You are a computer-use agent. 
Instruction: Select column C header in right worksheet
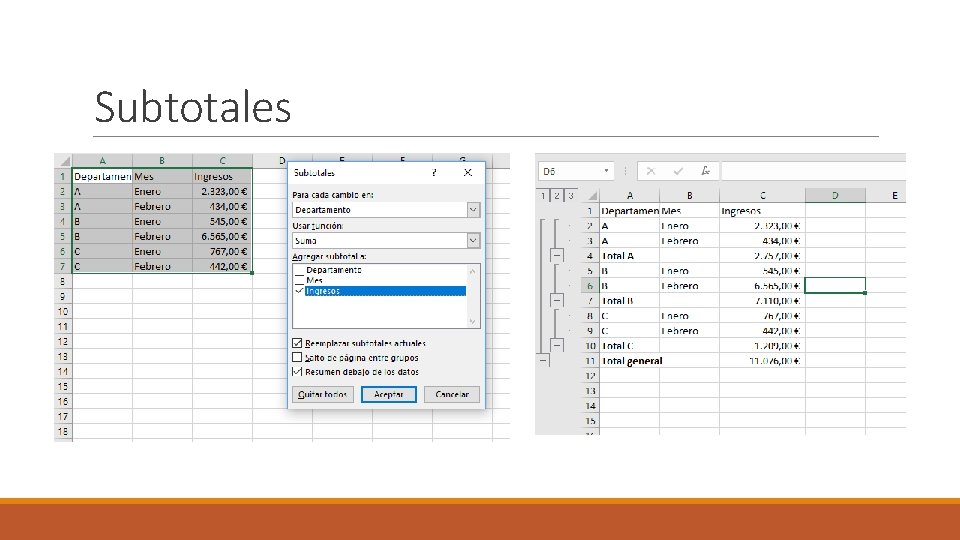[x=762, y=196]
